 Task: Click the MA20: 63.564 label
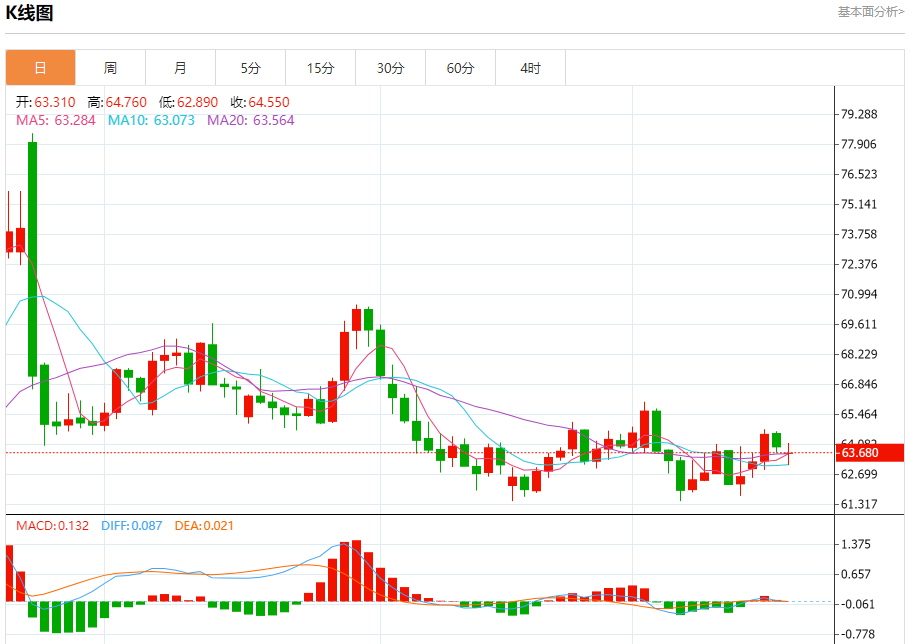tap(251, 120)
